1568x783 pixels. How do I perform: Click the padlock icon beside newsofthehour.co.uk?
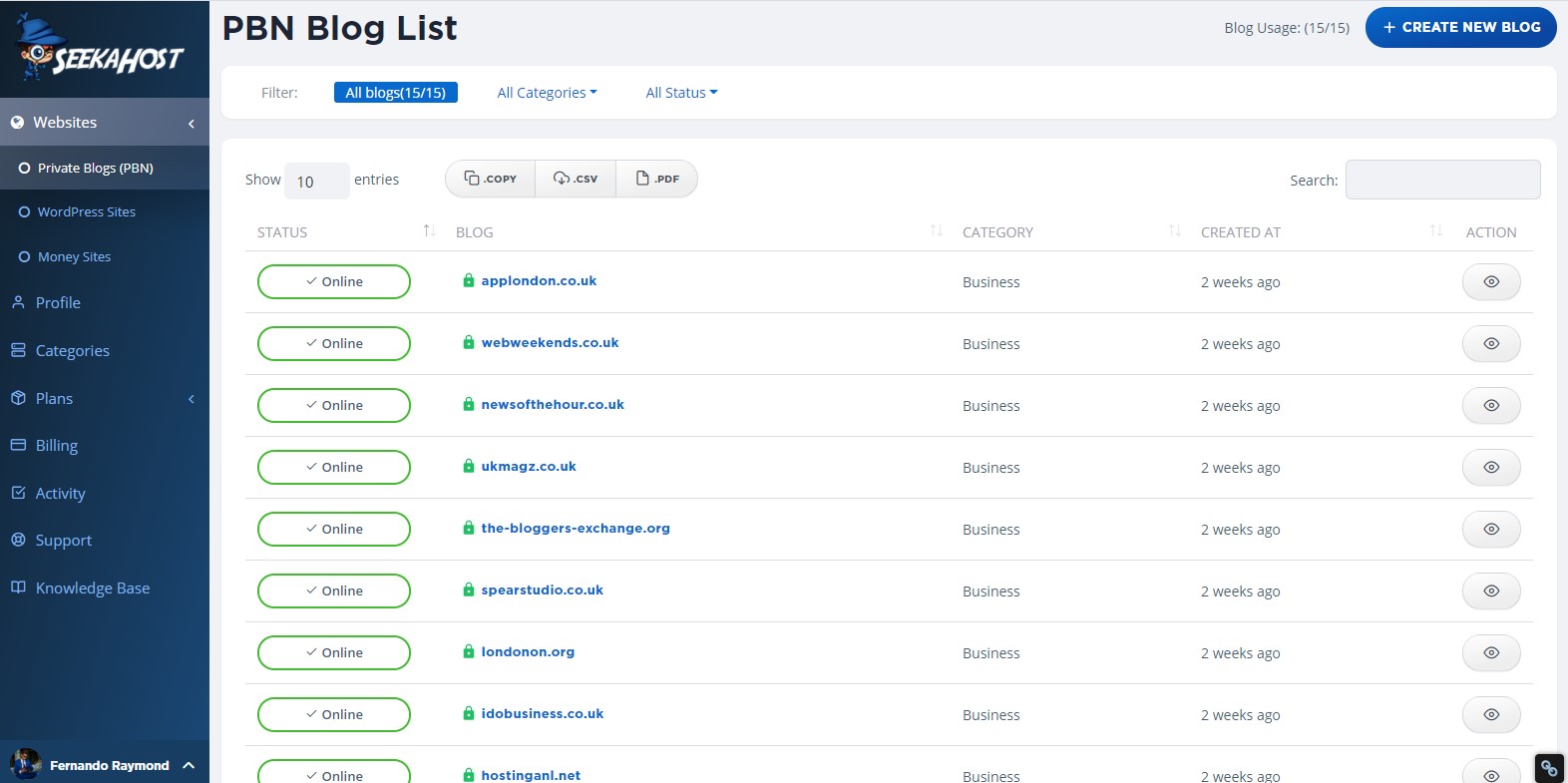tap(469, 404)
